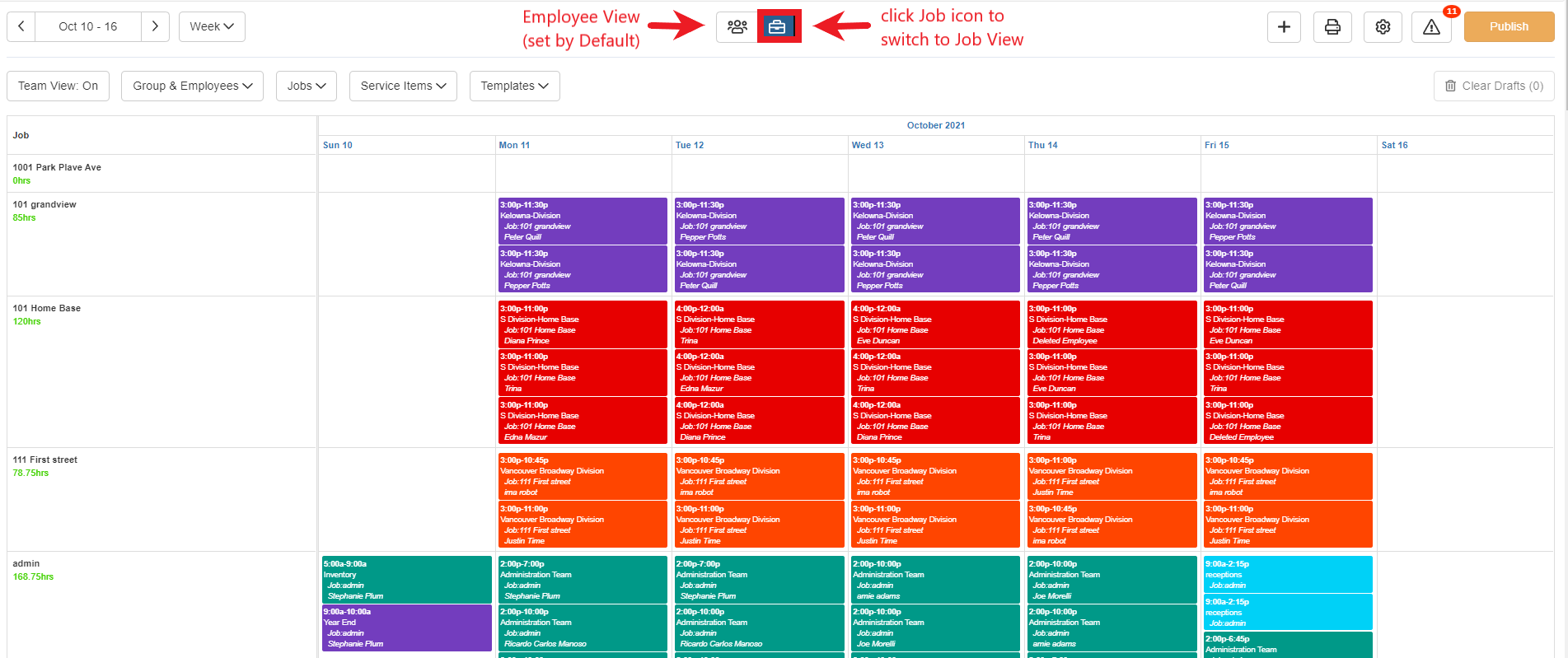Click the plus icon to add shift
The width and height of the screenshot is (1568, 658).
click(1284, 27)
